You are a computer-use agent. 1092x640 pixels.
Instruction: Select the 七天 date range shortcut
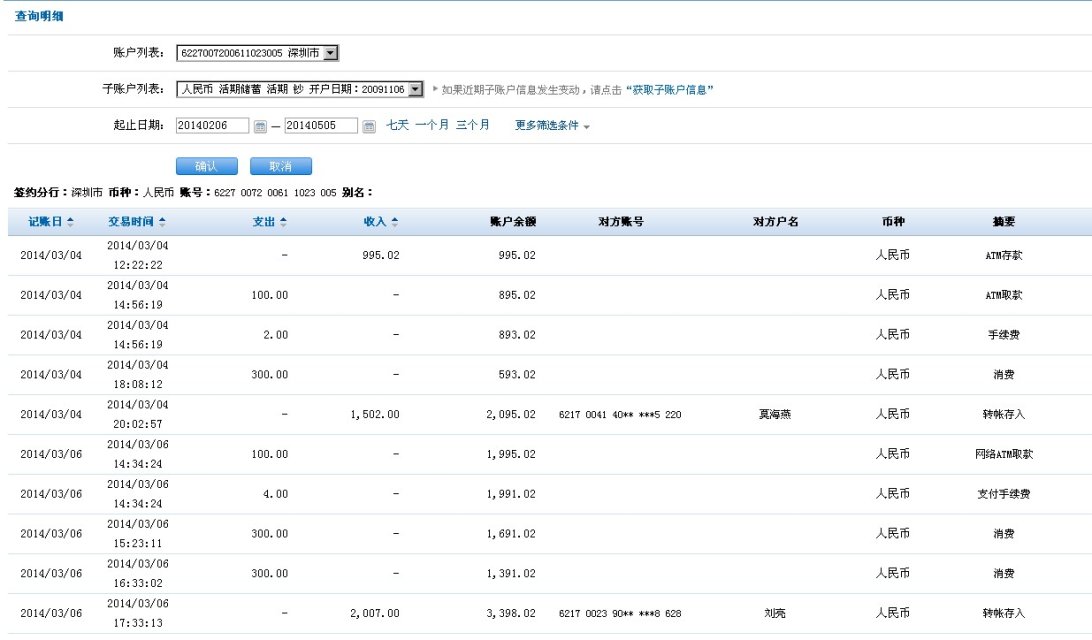tap(398, 125)
